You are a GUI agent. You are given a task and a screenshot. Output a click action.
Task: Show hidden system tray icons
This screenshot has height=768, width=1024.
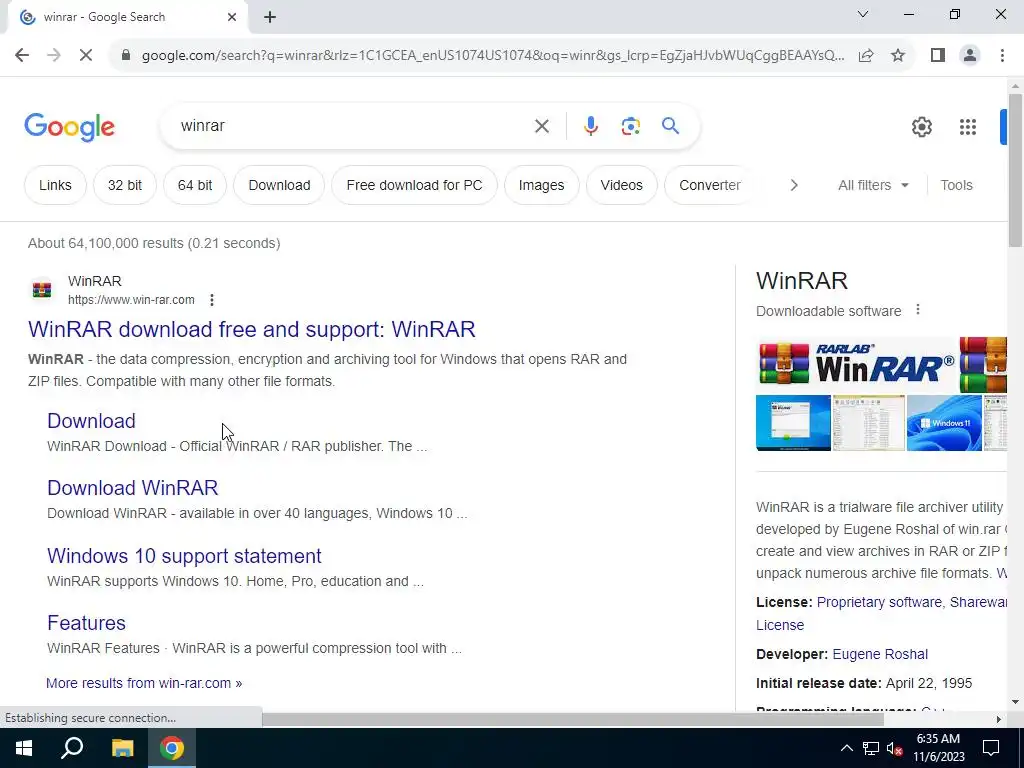point(846,748)
